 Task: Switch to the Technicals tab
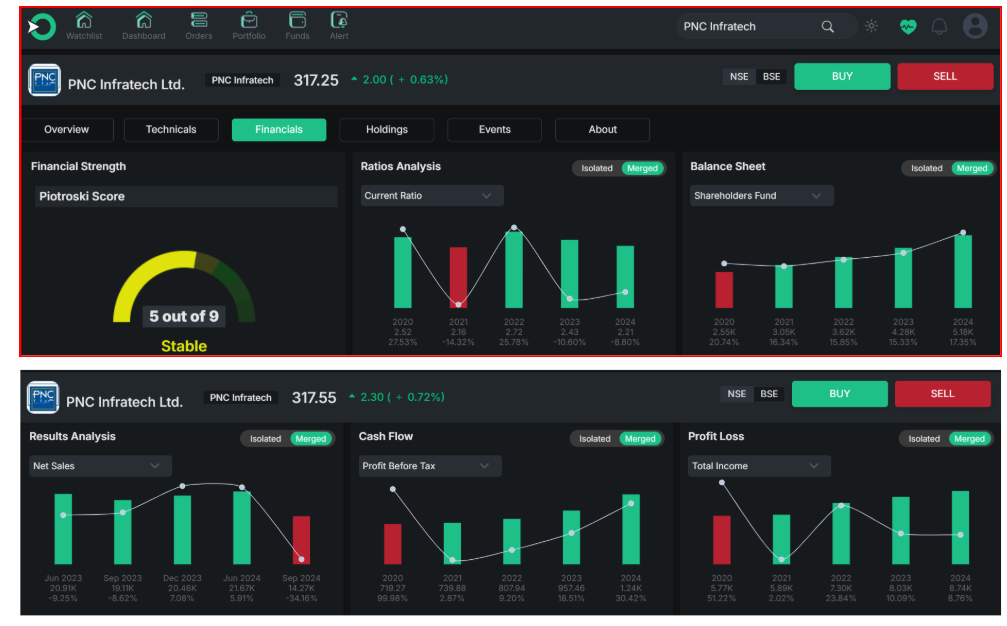171,130
